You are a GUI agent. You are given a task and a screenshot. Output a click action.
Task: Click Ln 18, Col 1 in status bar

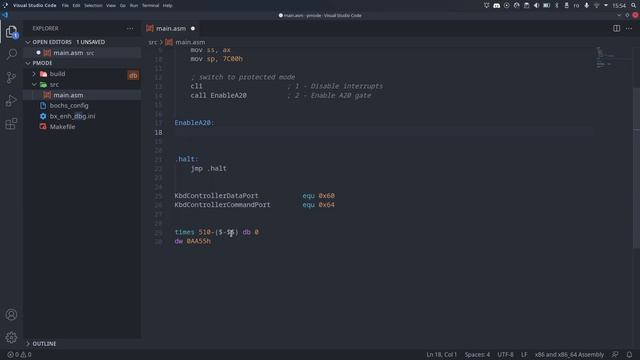pyautogui.click(x=441, y=355)
